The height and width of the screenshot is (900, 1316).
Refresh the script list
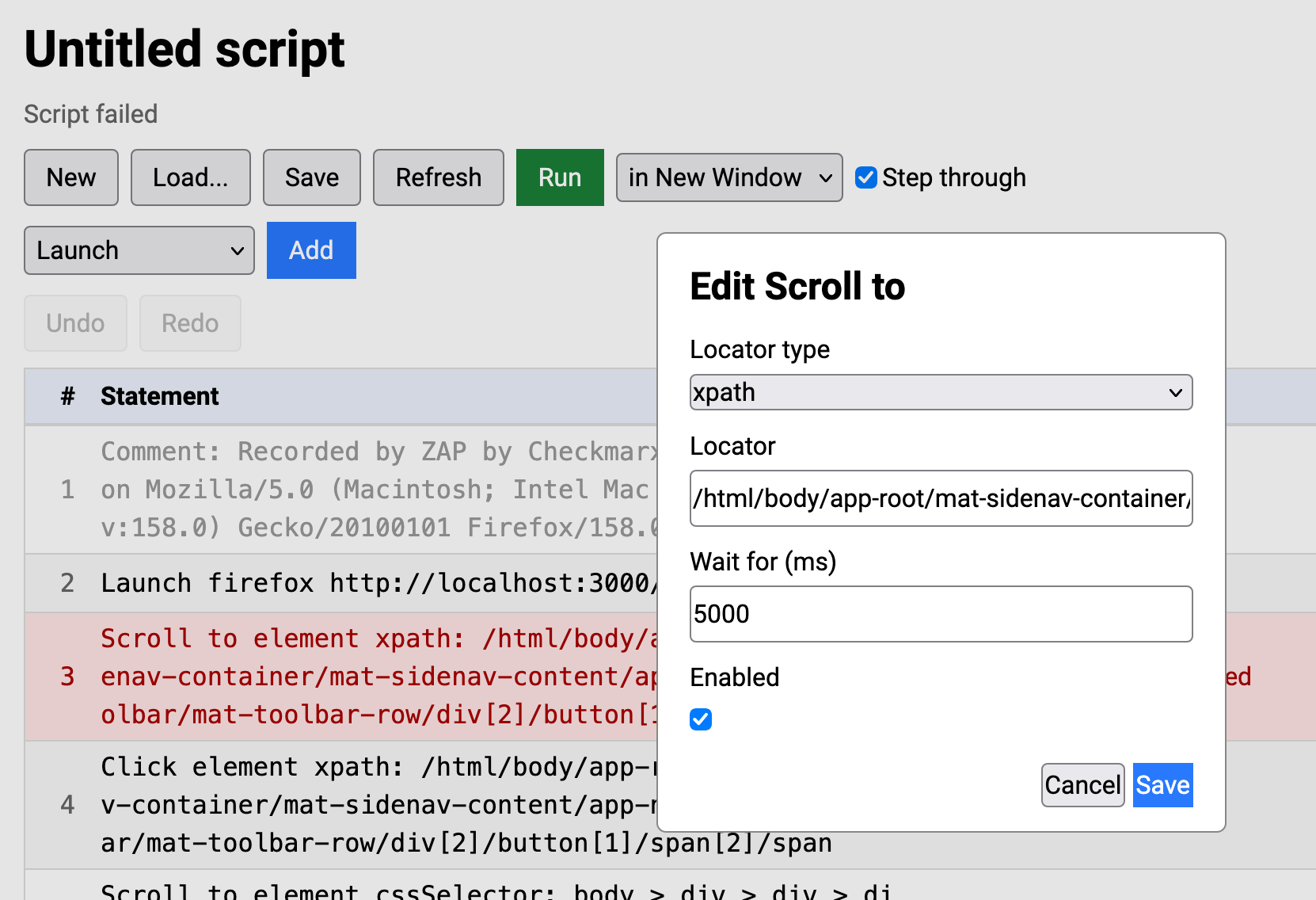[439, 177]
